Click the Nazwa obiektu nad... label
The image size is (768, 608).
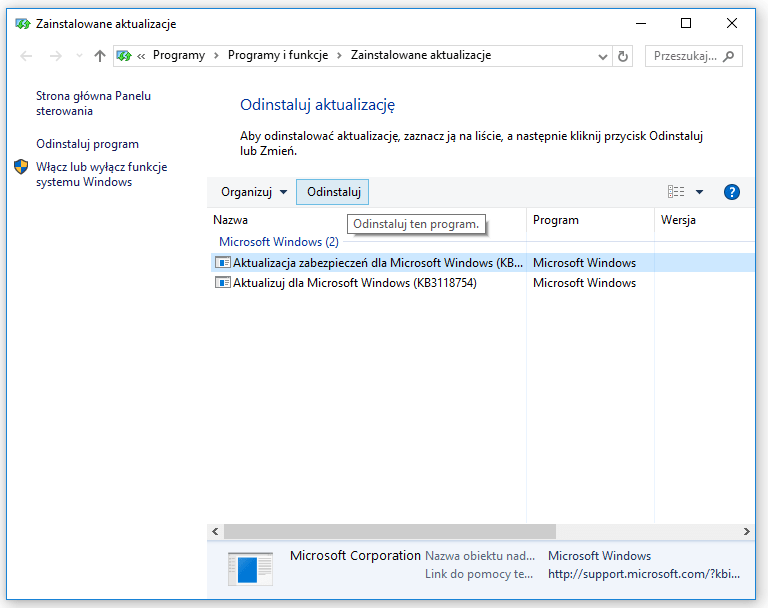480,556
